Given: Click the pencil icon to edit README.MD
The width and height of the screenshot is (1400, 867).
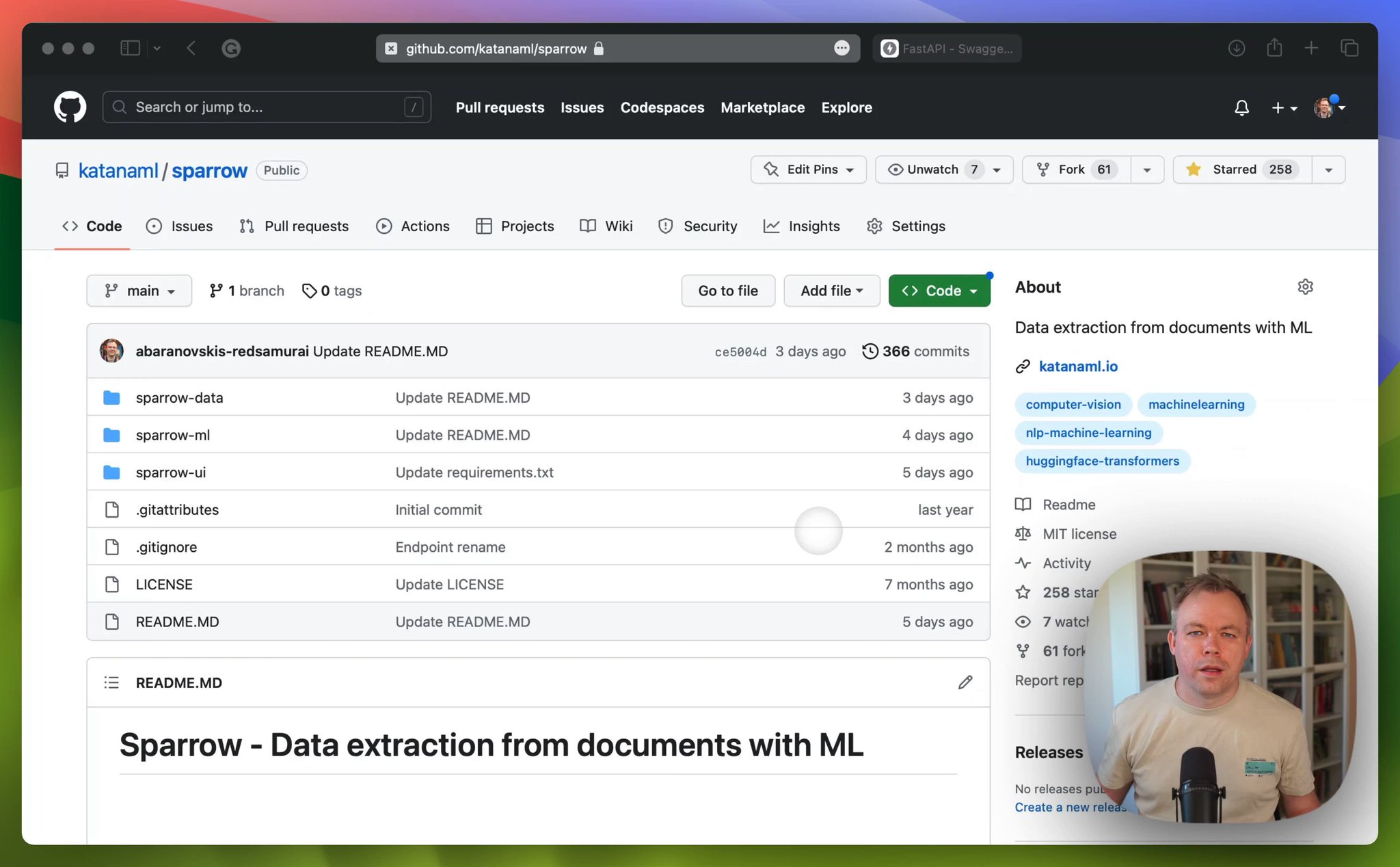Looking at the screenshot, I should [965, 682].
